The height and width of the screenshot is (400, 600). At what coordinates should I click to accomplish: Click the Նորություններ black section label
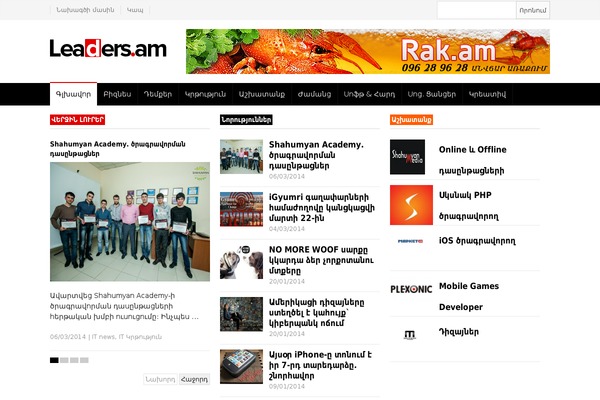click(246, 119)
